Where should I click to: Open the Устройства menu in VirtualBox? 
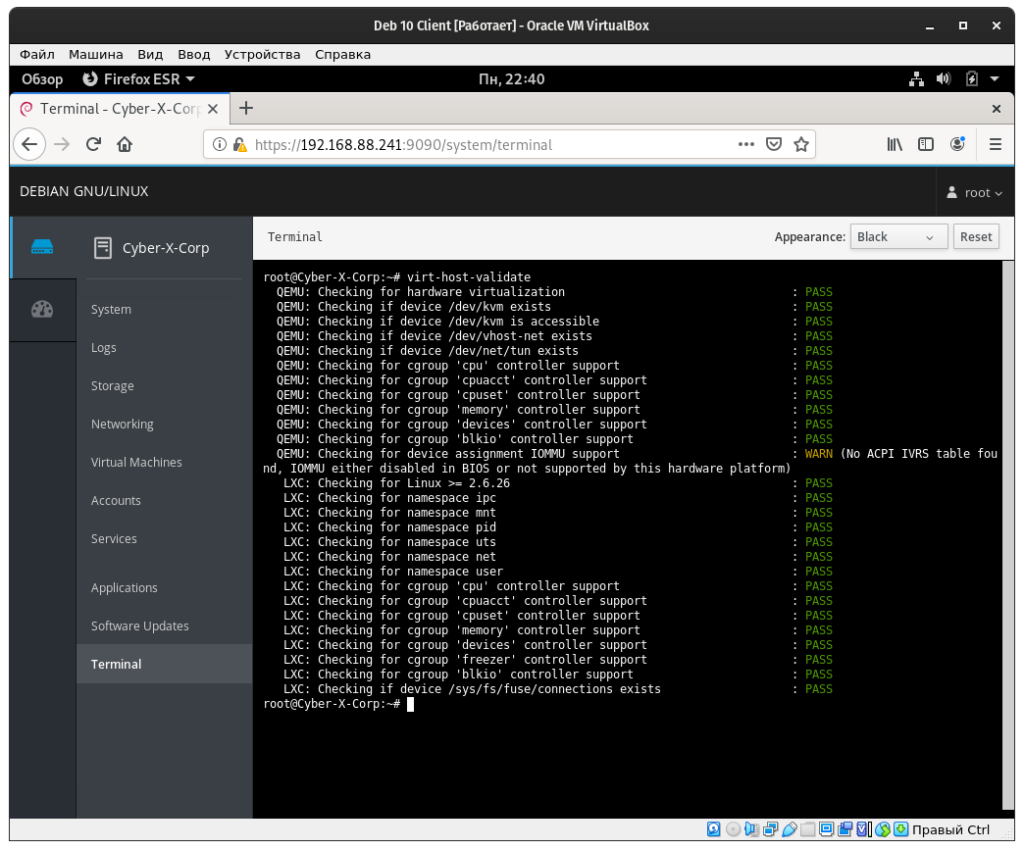(262, 54)
